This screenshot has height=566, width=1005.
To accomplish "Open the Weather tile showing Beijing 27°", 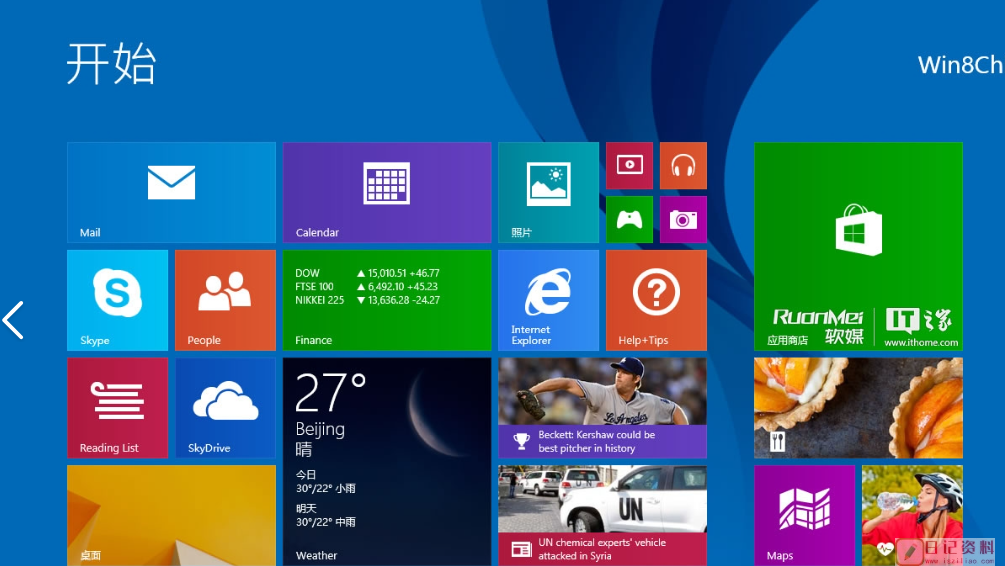I will pos(387,462).
